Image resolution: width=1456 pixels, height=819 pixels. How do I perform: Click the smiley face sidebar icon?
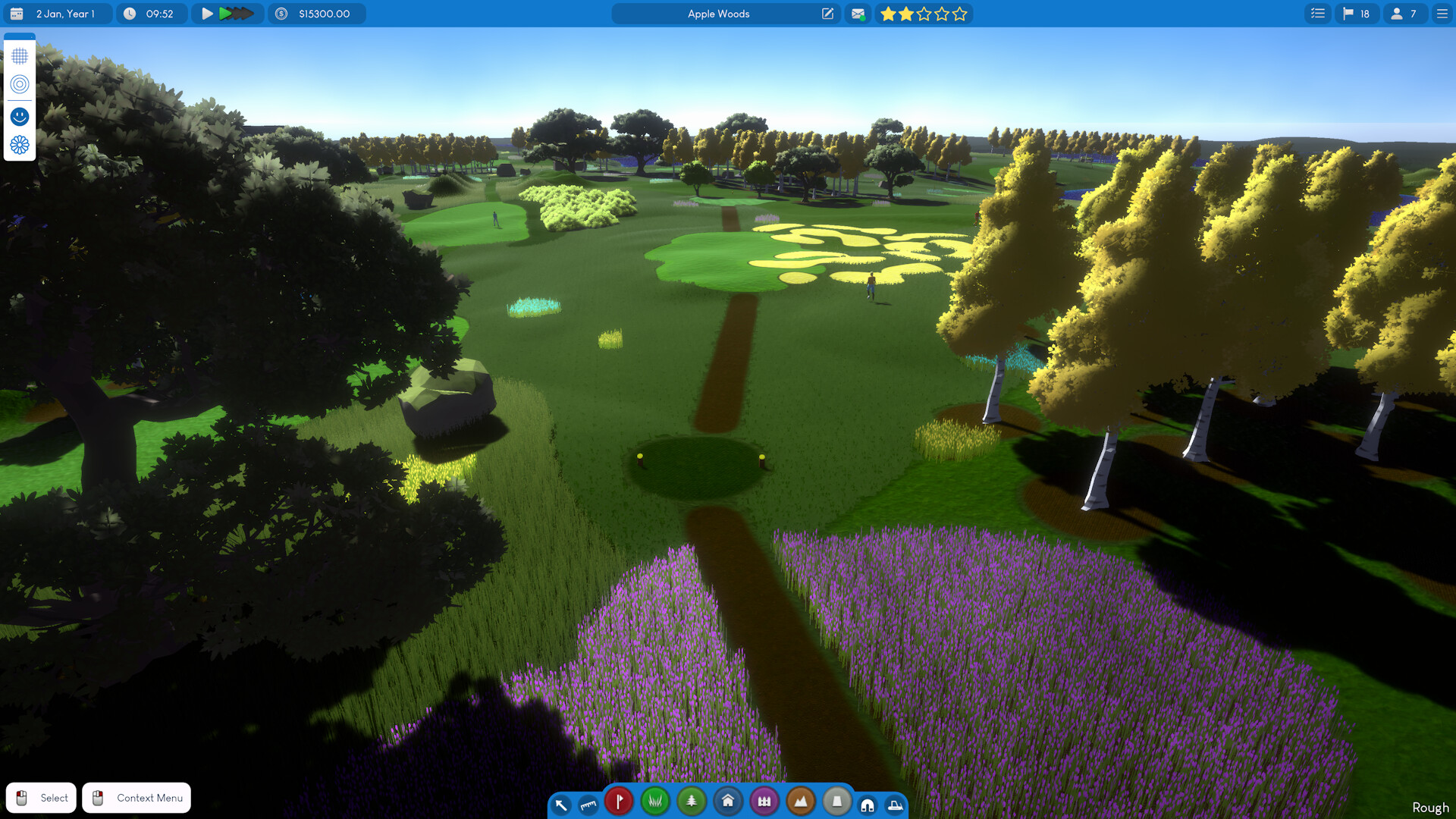click(20, 115)
